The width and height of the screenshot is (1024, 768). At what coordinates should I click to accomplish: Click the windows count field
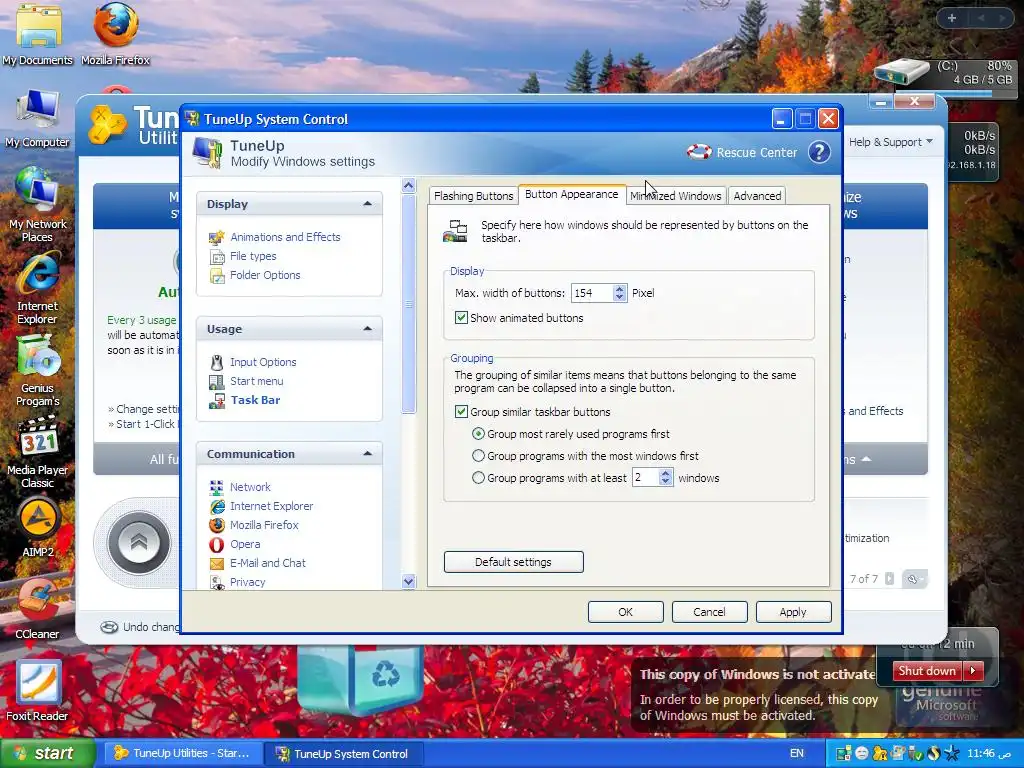click(x=645, y=478)
